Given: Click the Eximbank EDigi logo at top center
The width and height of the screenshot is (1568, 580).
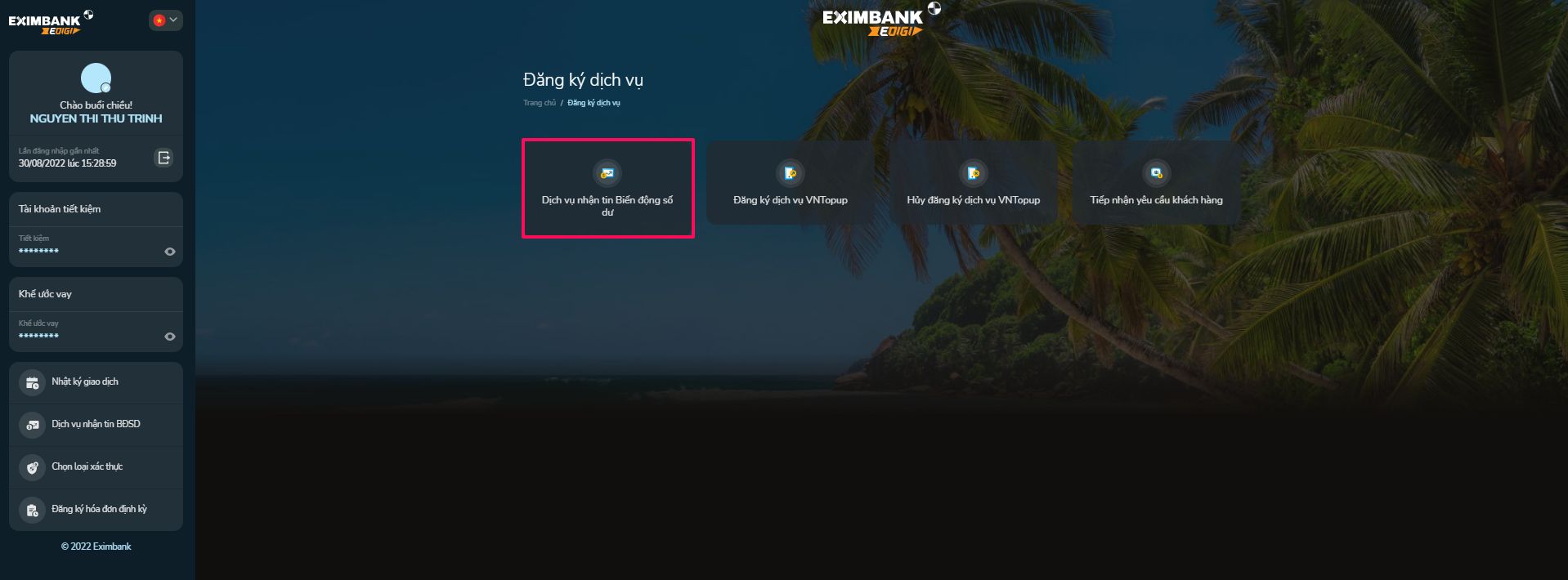Looking at the screenshot, I should click(x=881, y=20).
